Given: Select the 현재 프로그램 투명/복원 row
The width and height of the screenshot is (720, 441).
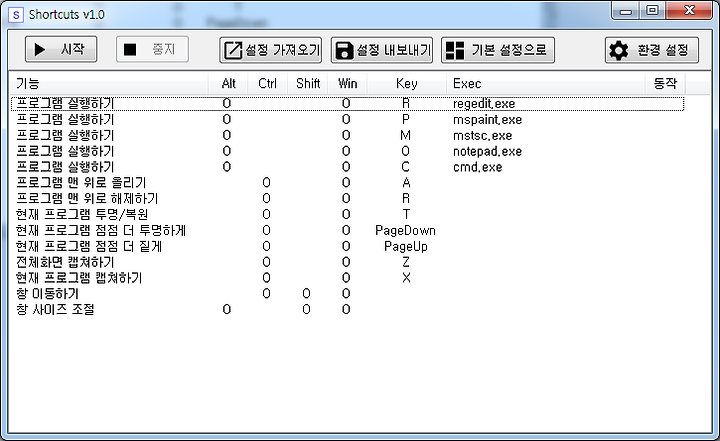Looking at the screenshot, I should (347, 215).
